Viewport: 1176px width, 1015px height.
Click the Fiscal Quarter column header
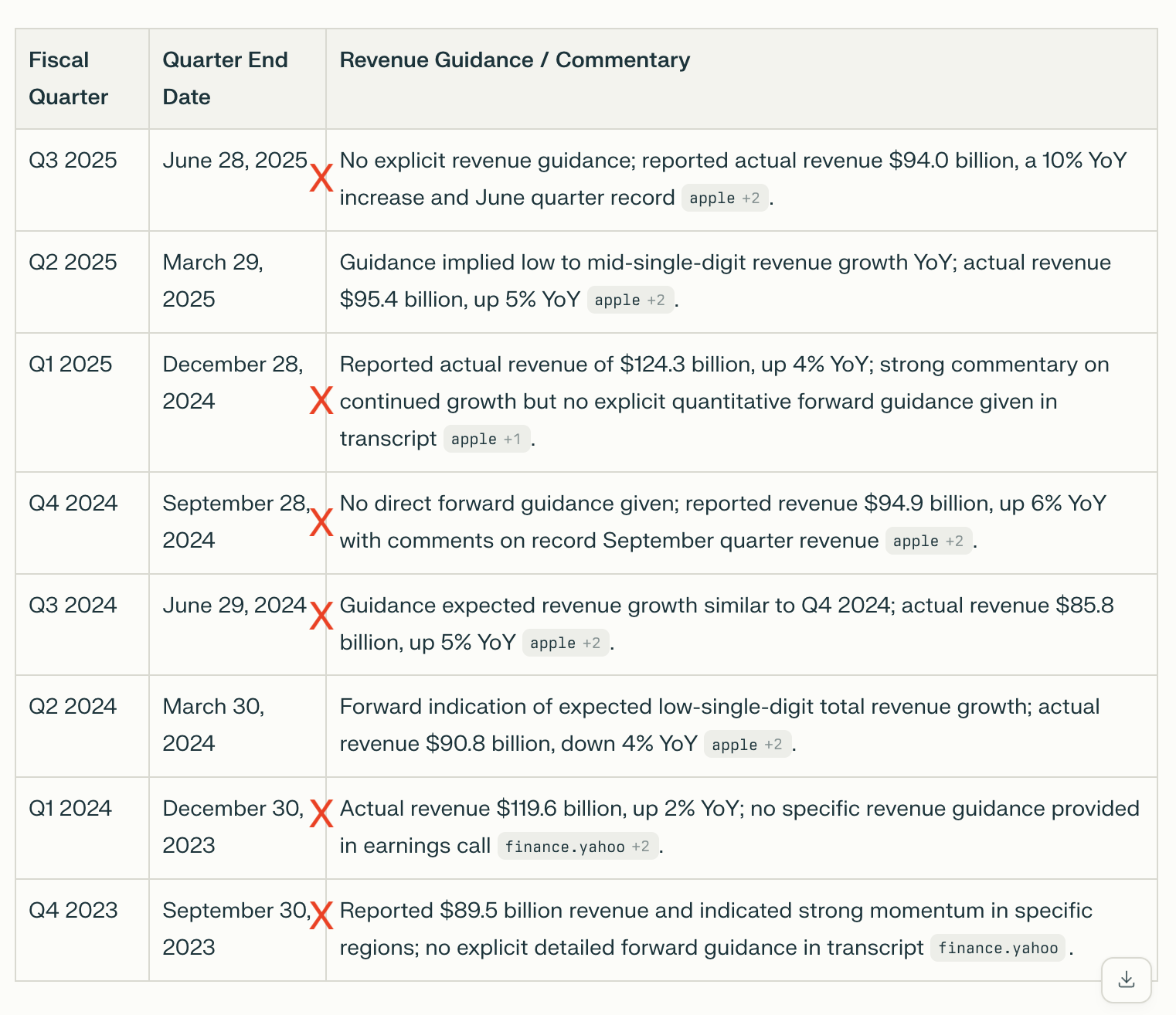point(68,79)
